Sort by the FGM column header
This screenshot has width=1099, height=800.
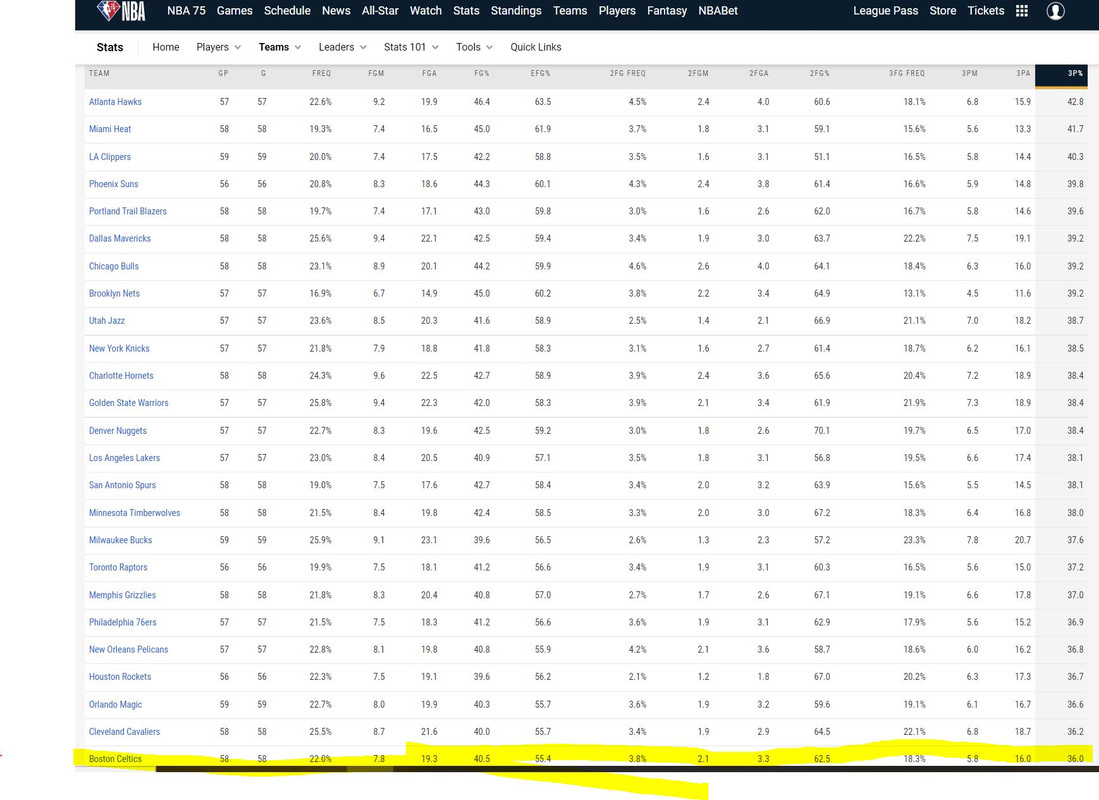pyautogui.click(x=376, y=73)
